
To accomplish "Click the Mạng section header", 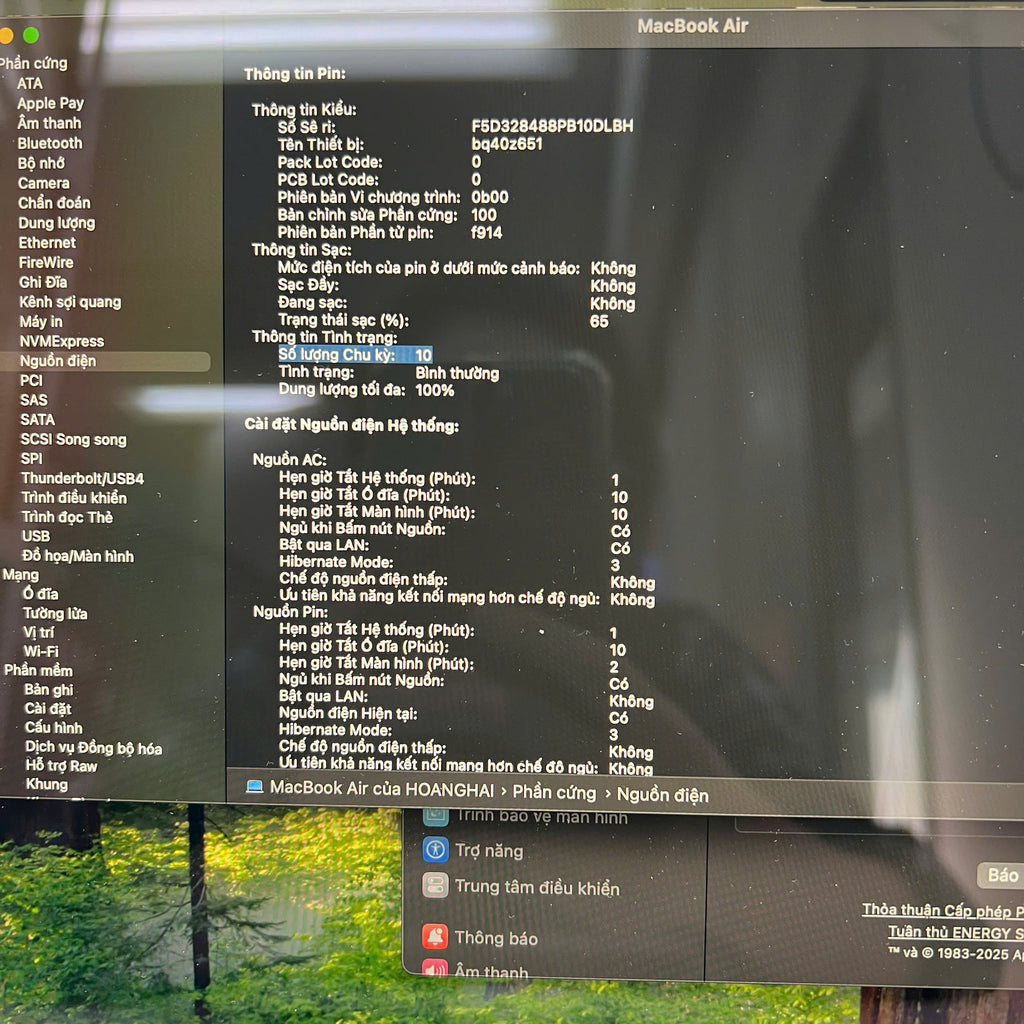I will click(x=20, y=575).
